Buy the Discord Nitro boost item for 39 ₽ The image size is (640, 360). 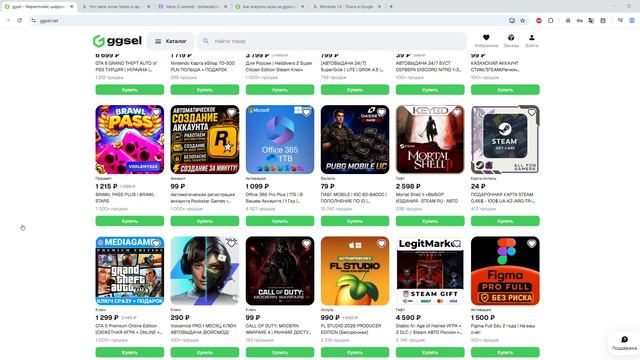430,89
